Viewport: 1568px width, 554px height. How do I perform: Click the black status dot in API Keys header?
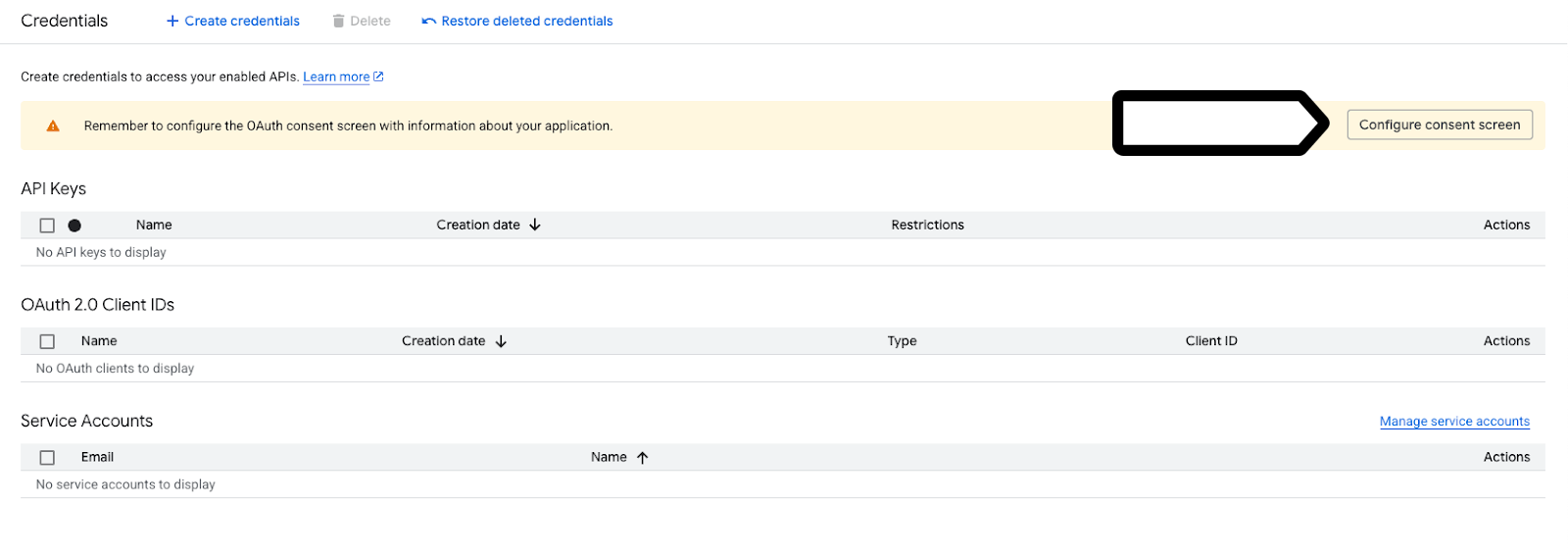(74, 226)
